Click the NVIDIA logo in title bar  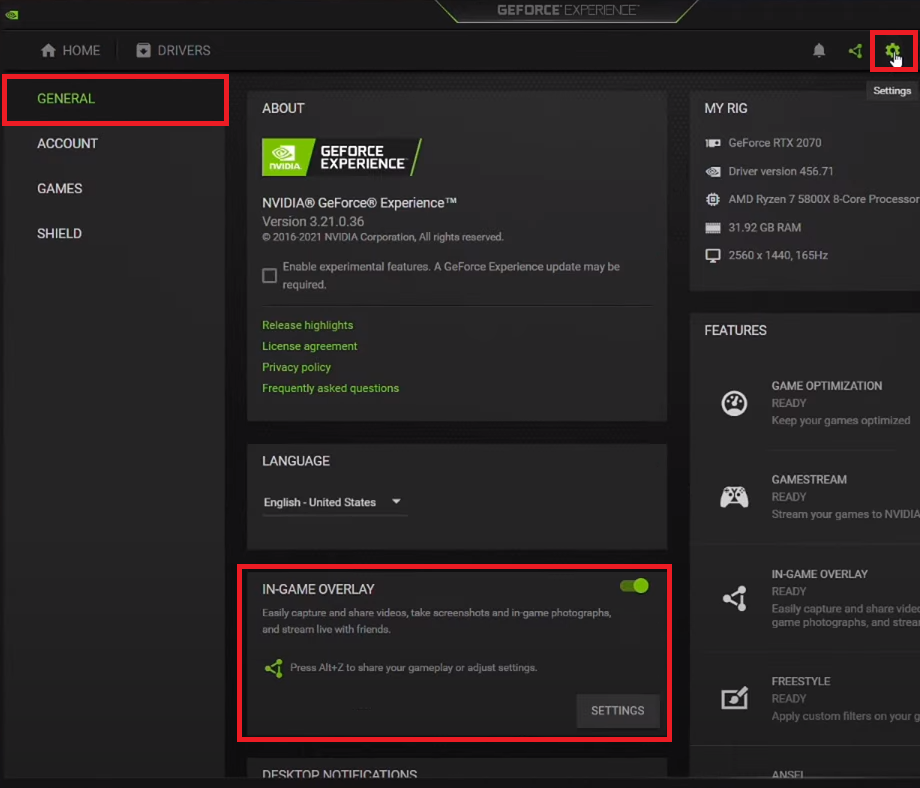click(12, 15)
